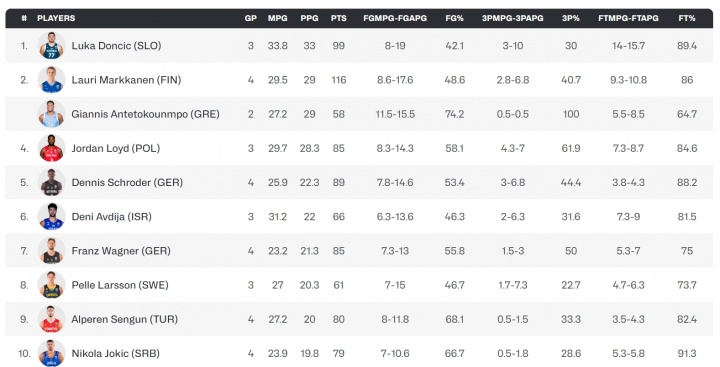
Task: Click Luka Doncic's player photo
Action: tap(51, 45)
